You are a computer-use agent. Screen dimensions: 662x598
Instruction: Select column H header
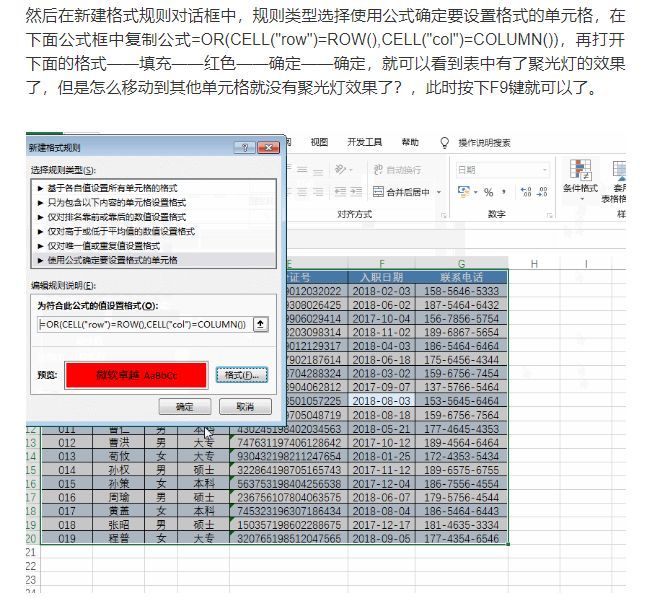pyautogui.click(x=534, y=264)
